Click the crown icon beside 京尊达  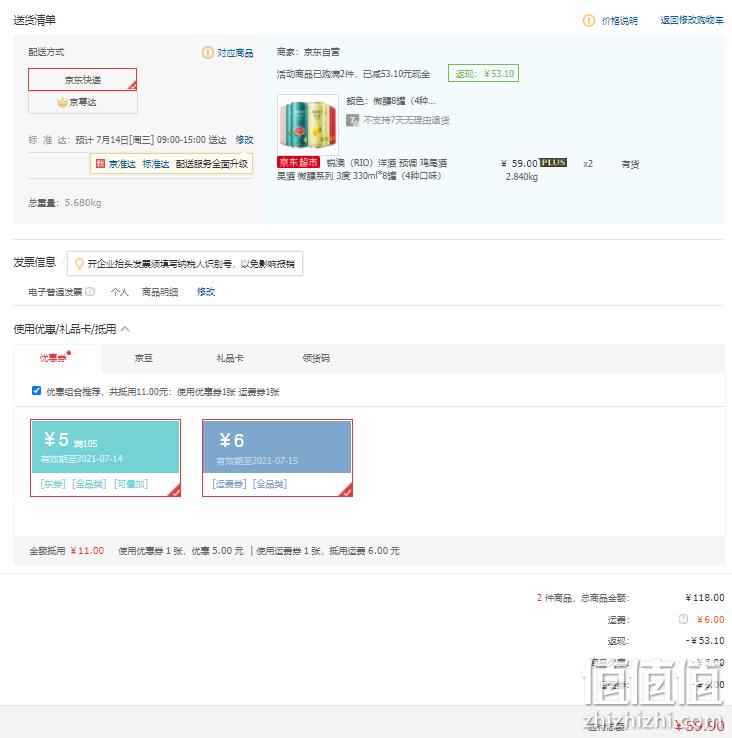click(x=62, y=102)
